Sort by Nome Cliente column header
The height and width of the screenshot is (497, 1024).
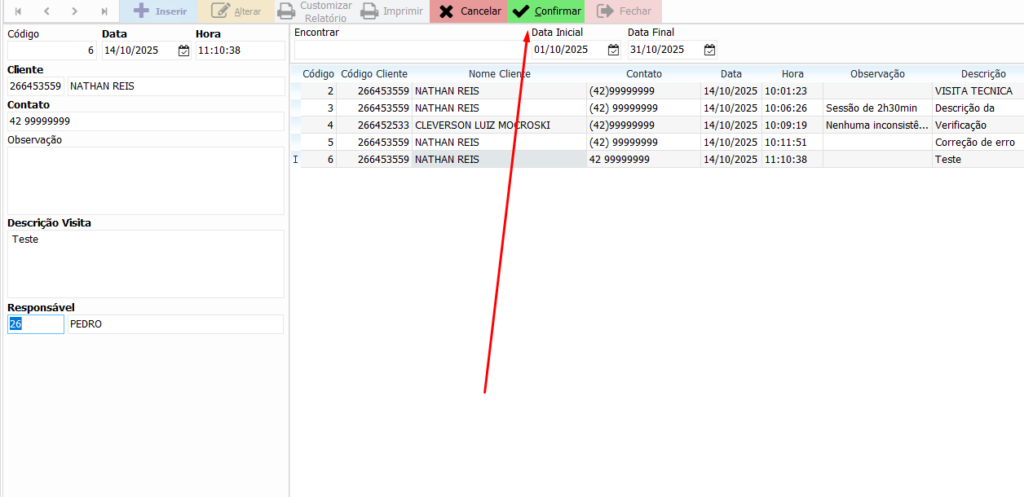[499, 74]
